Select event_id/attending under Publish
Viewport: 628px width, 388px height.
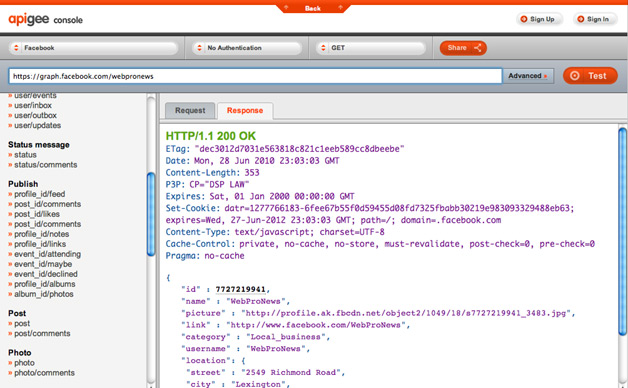click(47, 254)
